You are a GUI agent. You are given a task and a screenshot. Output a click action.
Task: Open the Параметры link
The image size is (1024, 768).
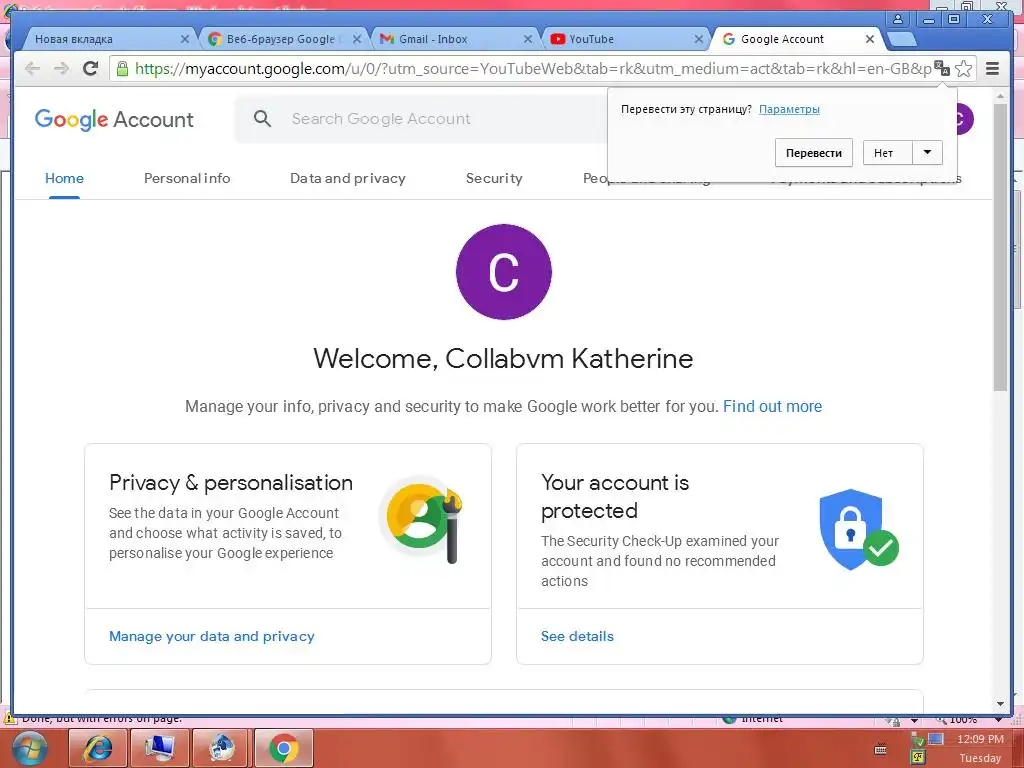tap(789, 109)
